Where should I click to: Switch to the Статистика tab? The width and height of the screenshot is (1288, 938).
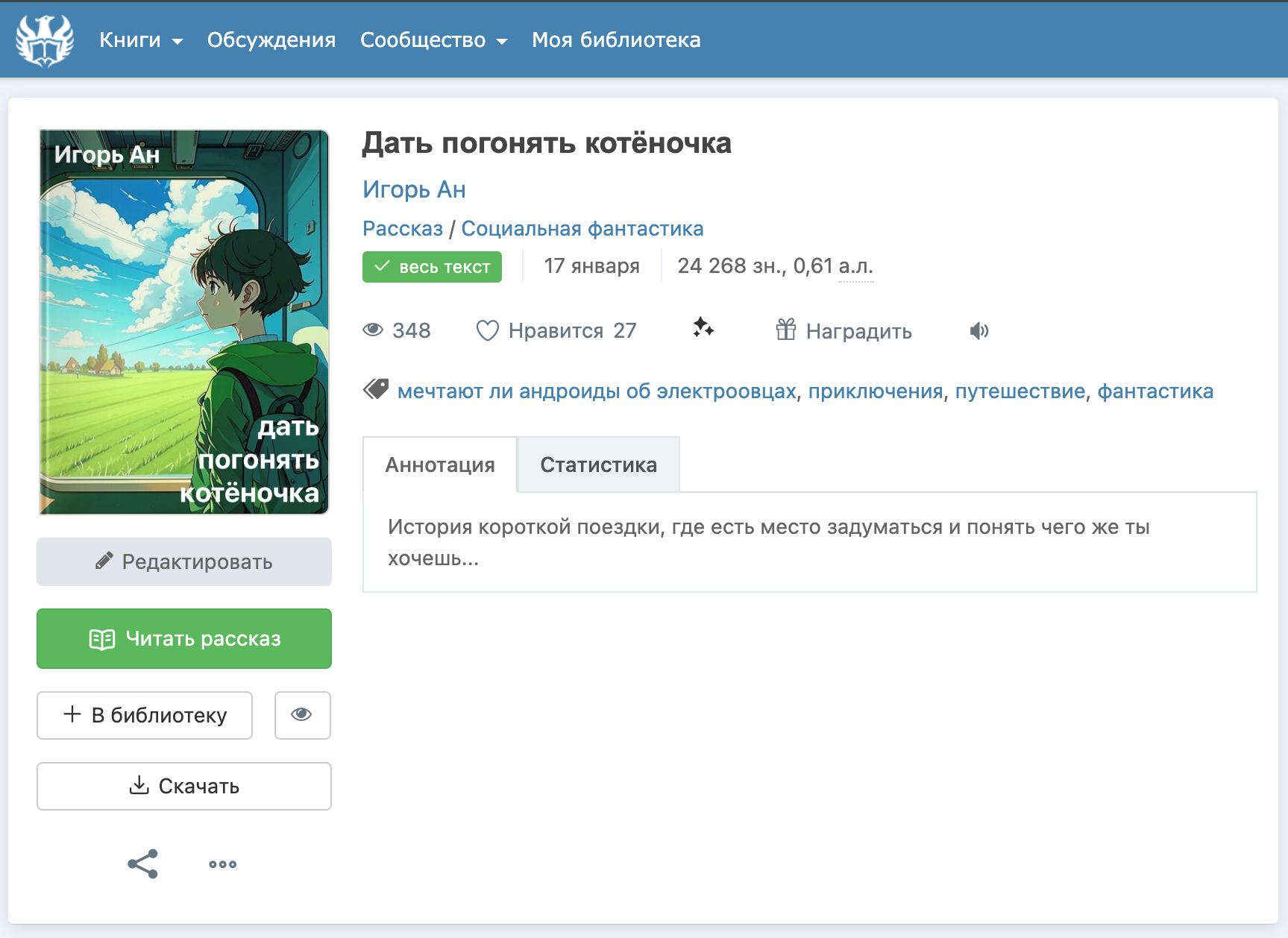(598, 465)
